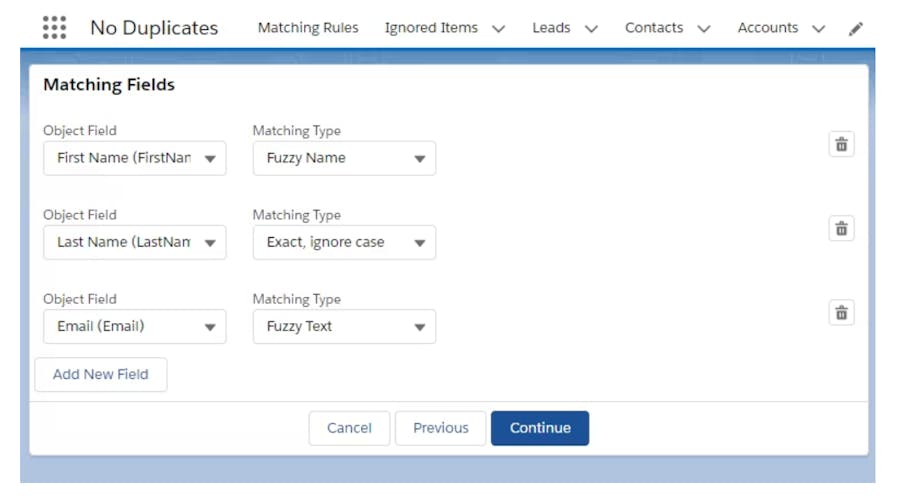Screen dimensions: 900x497
Task: Go to the Matching Rules tab
Action: click(x=308, y=28)
